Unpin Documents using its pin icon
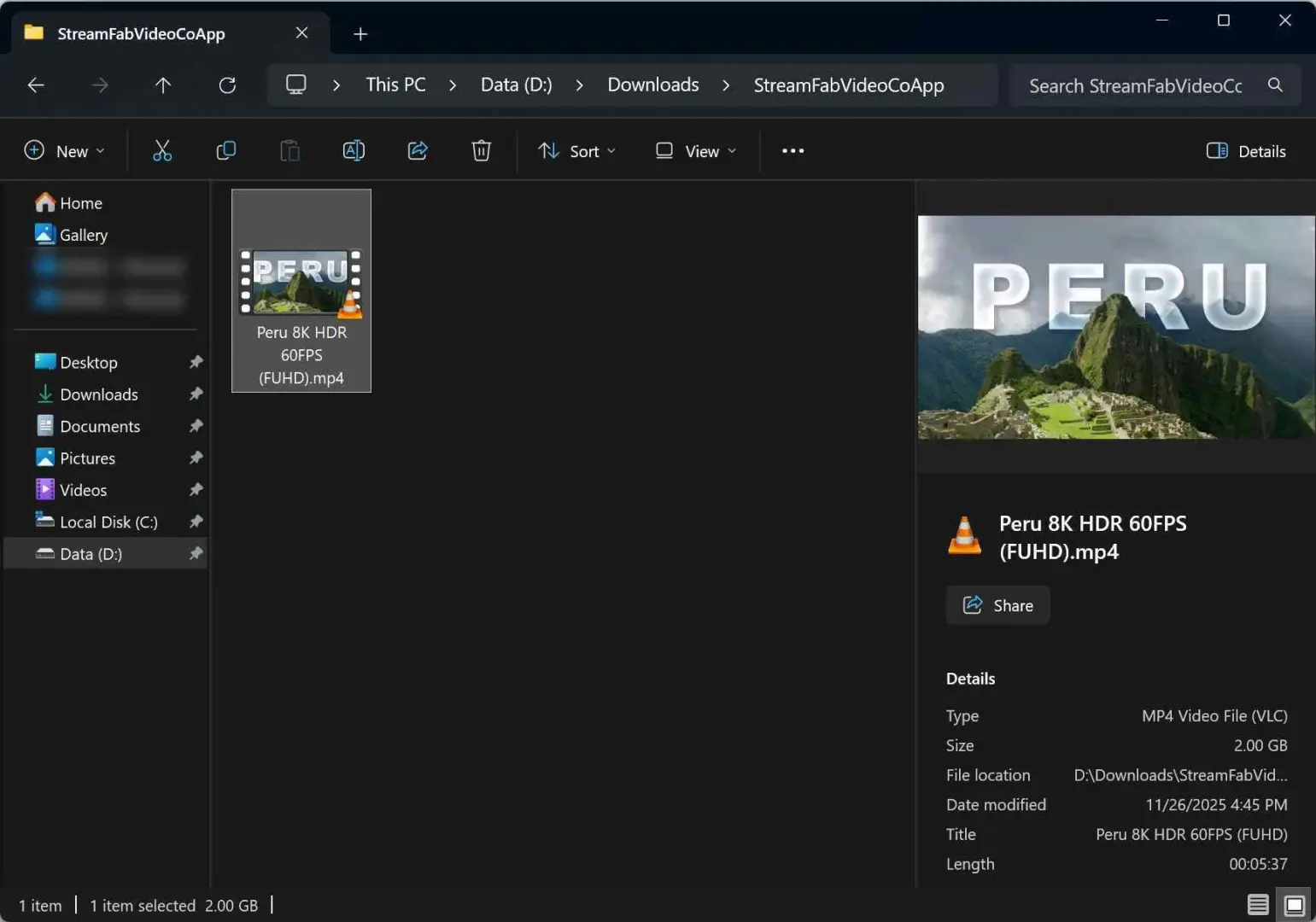This screenshot has width=1316, height=922. (196, 425)
